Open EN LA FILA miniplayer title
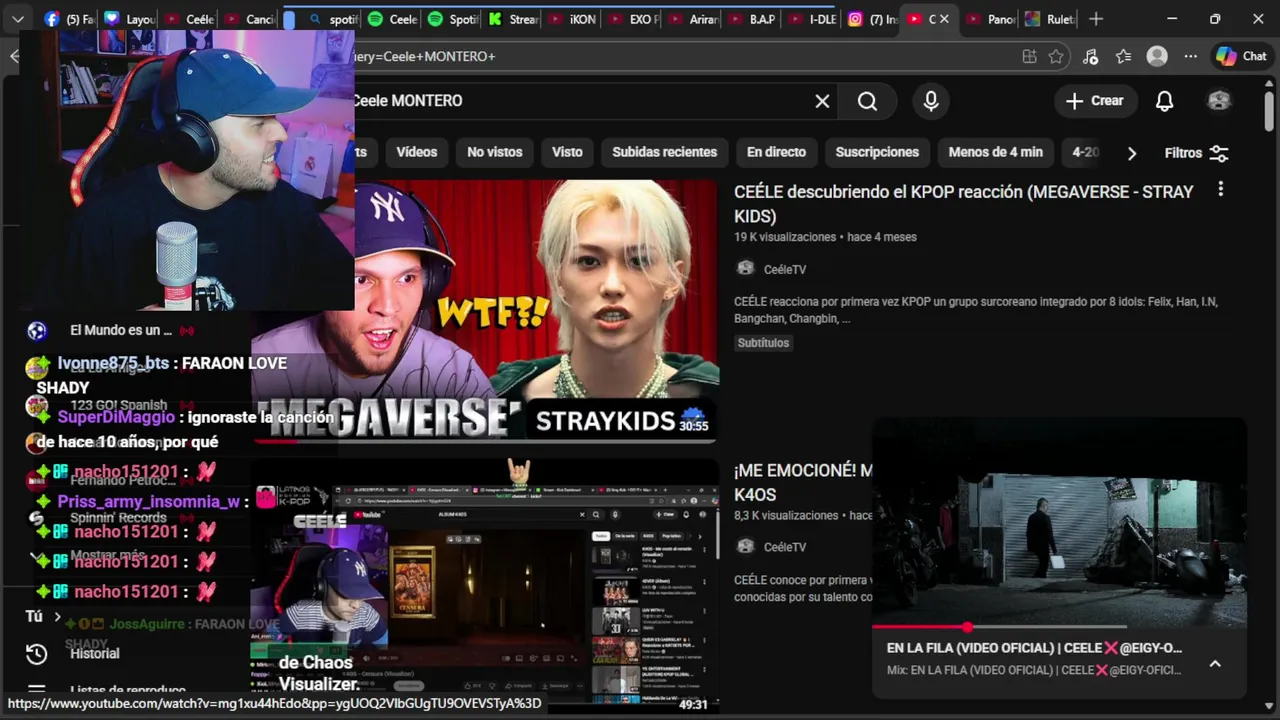Screen dimensions: 1280x720 click(x=1034, y=647)
